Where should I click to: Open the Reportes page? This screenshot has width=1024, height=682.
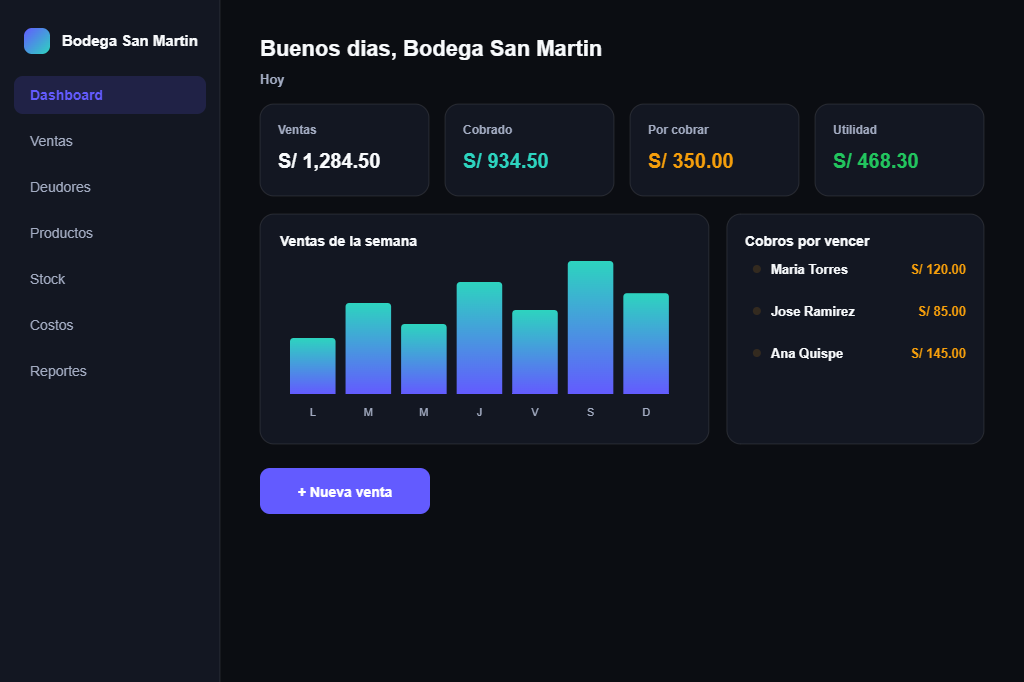pos(110,371)
